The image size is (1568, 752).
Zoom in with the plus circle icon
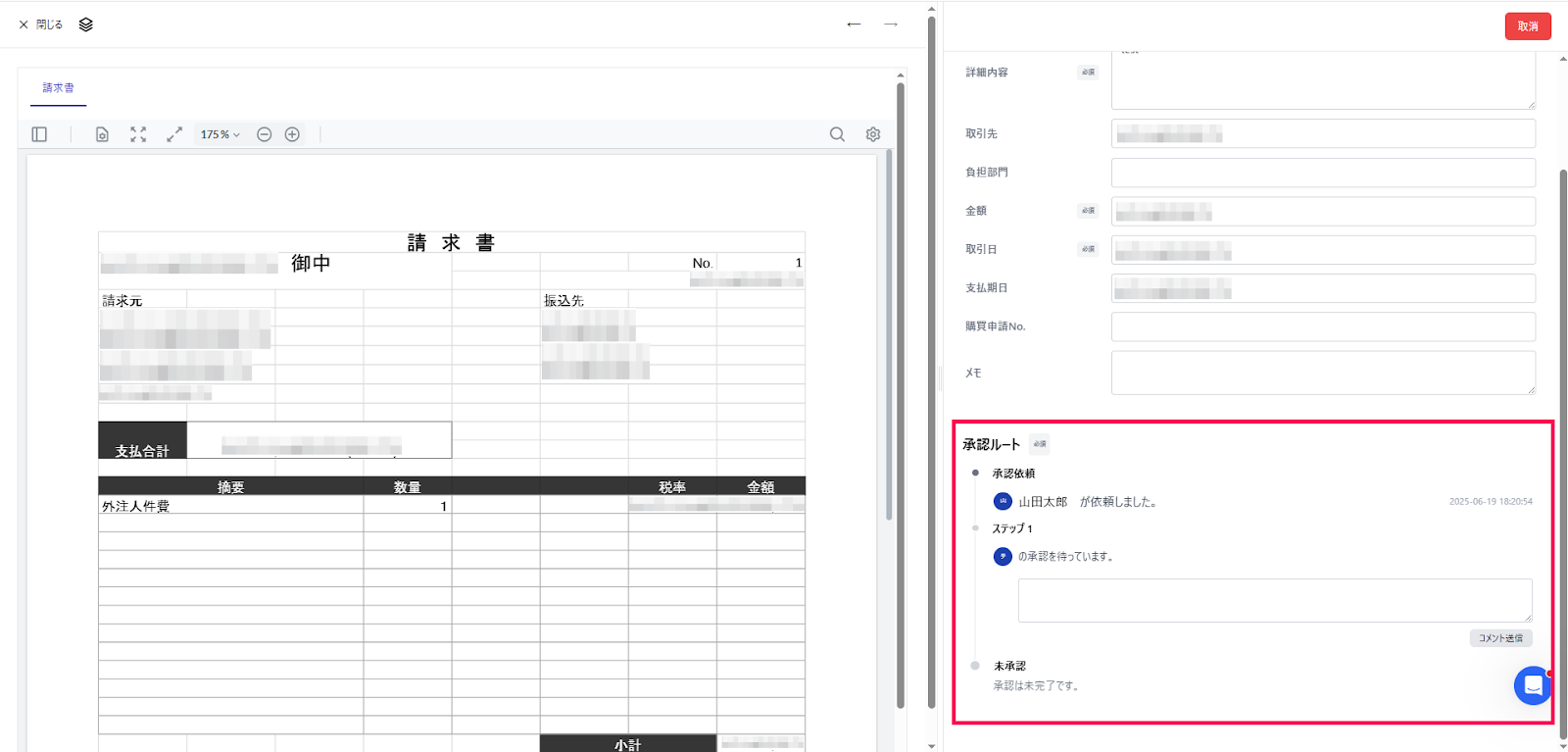292,134
